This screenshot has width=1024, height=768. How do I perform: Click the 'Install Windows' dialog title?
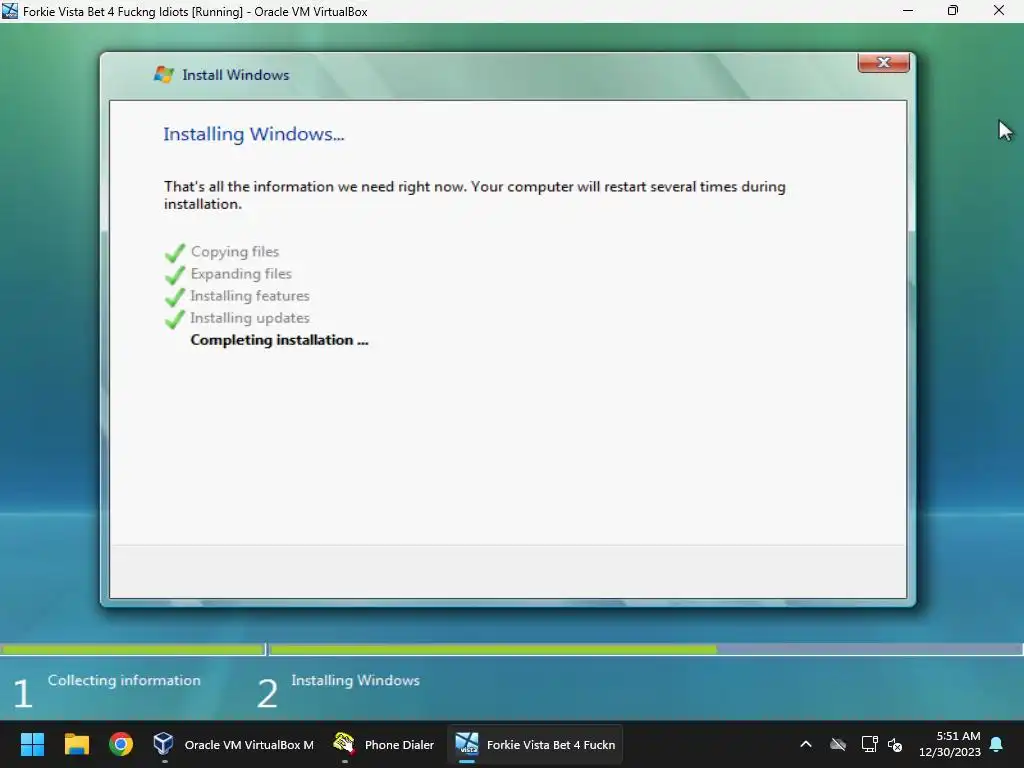[236, 75]
